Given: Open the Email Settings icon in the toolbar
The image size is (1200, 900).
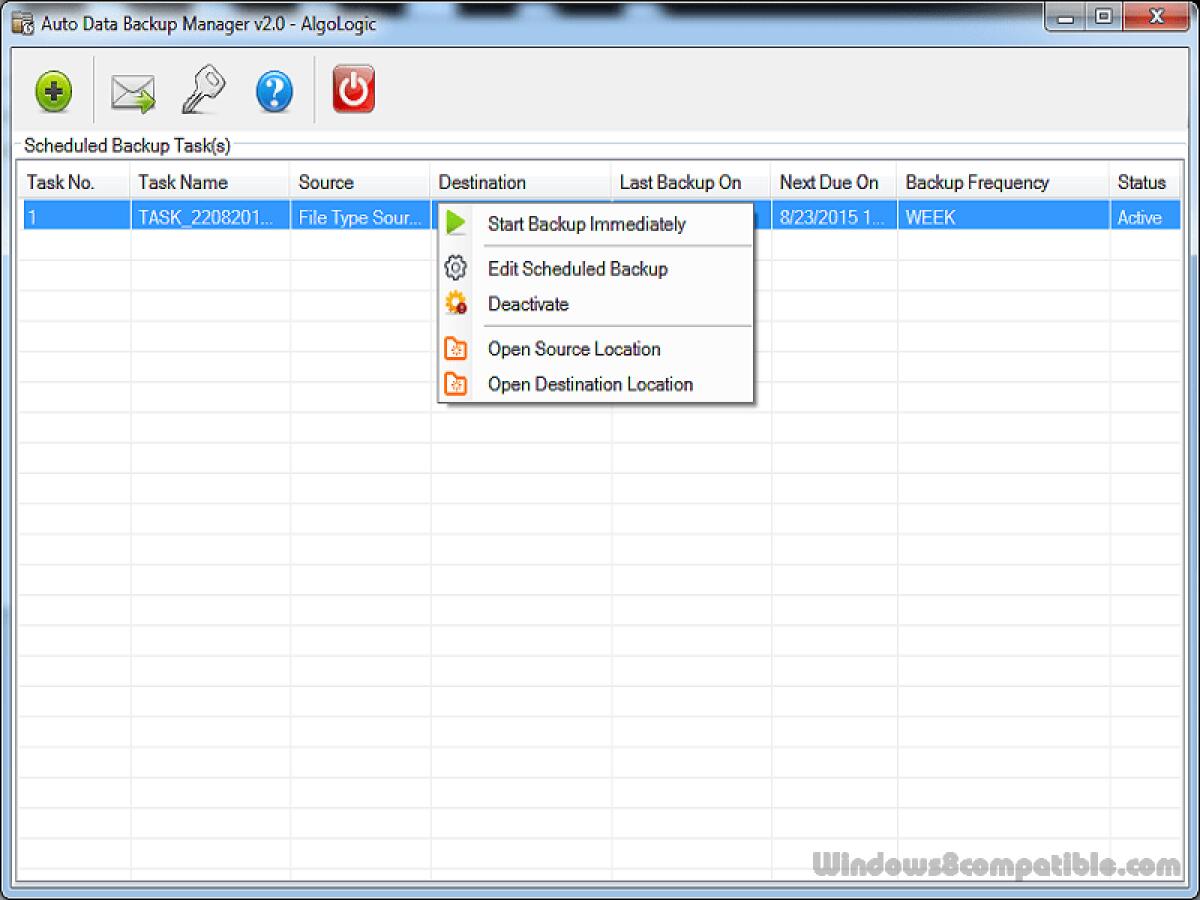Looking at the screenshot, I should point(133,90).
